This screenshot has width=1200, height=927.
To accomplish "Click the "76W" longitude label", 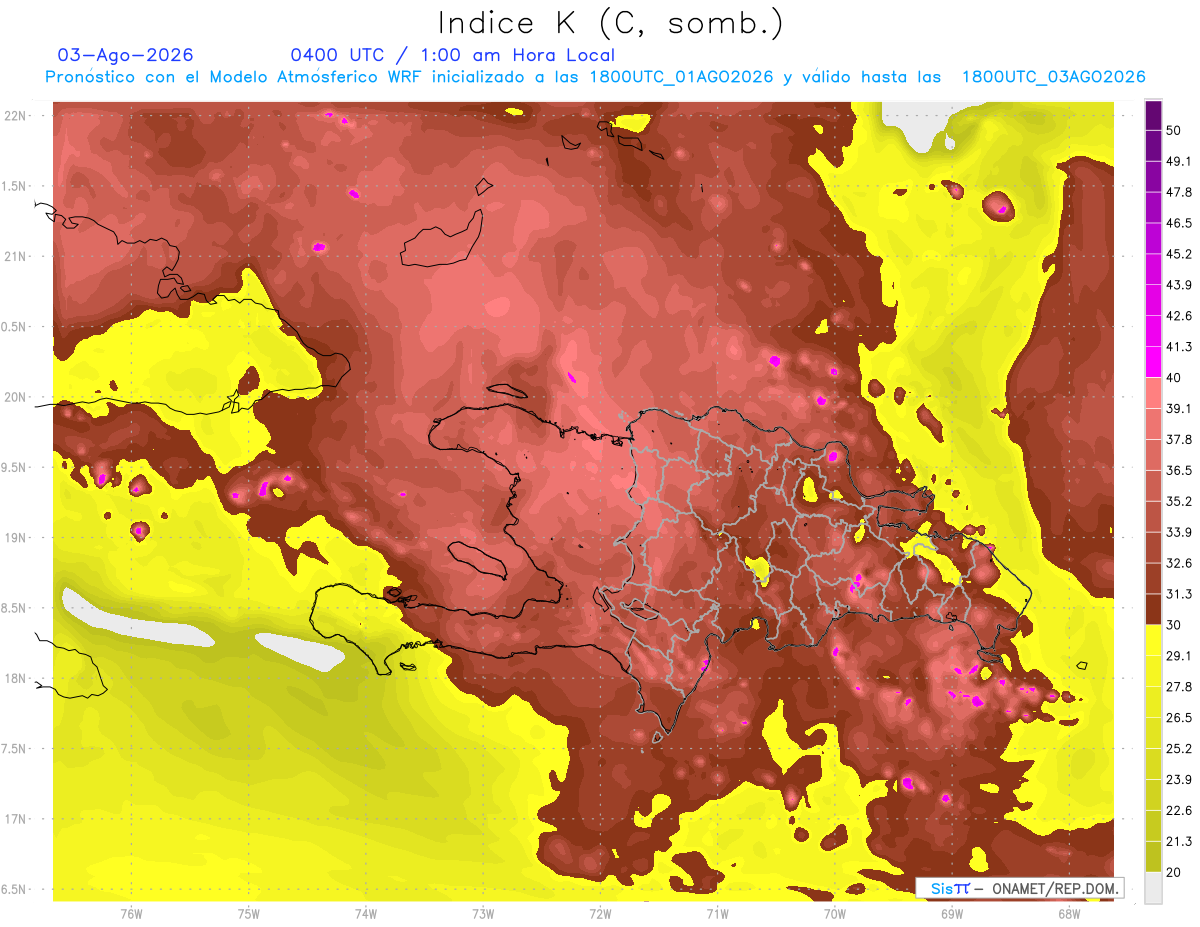I will pos(131,913).
